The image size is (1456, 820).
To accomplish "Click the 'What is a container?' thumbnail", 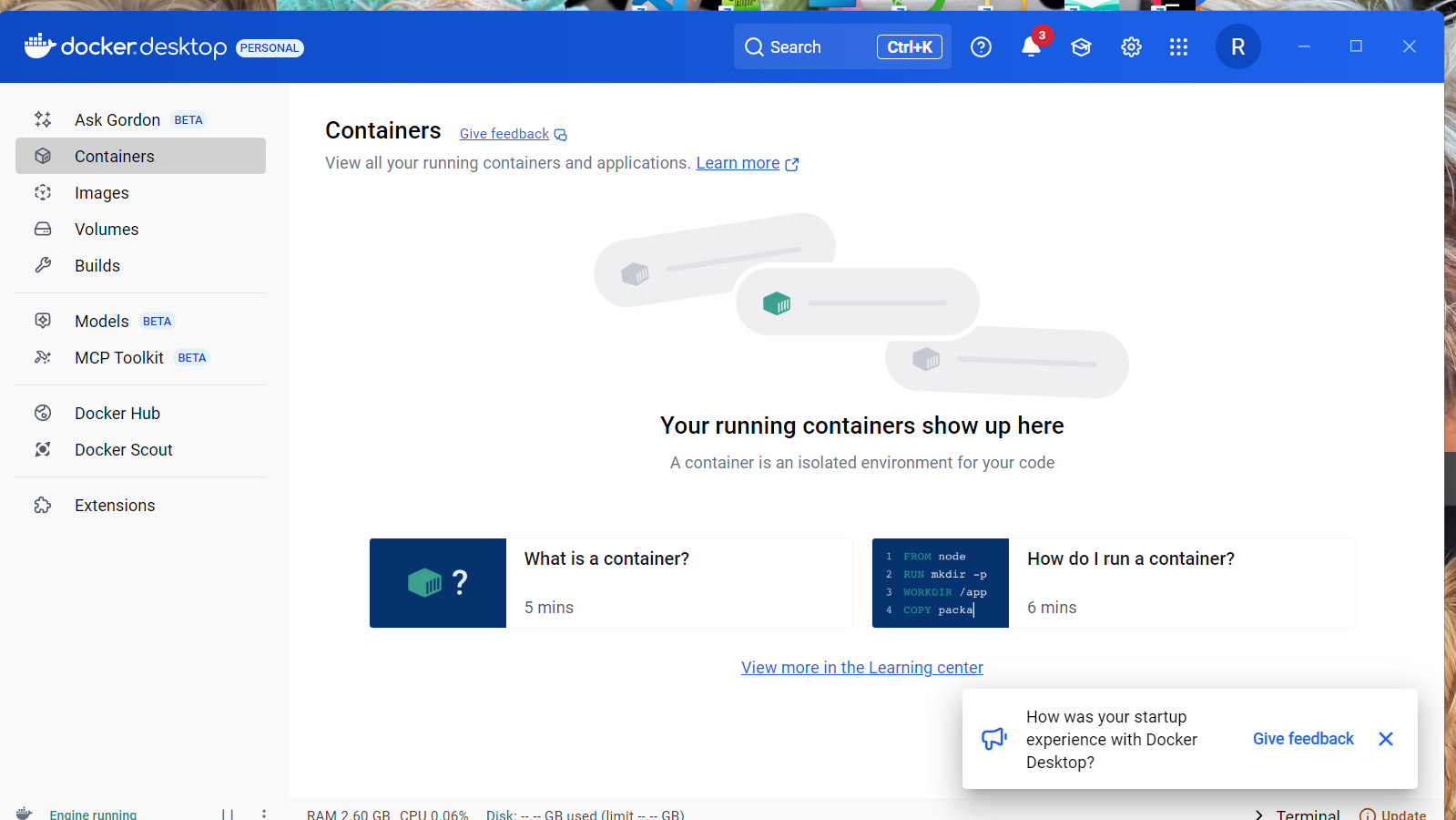I will click(438, 583).
